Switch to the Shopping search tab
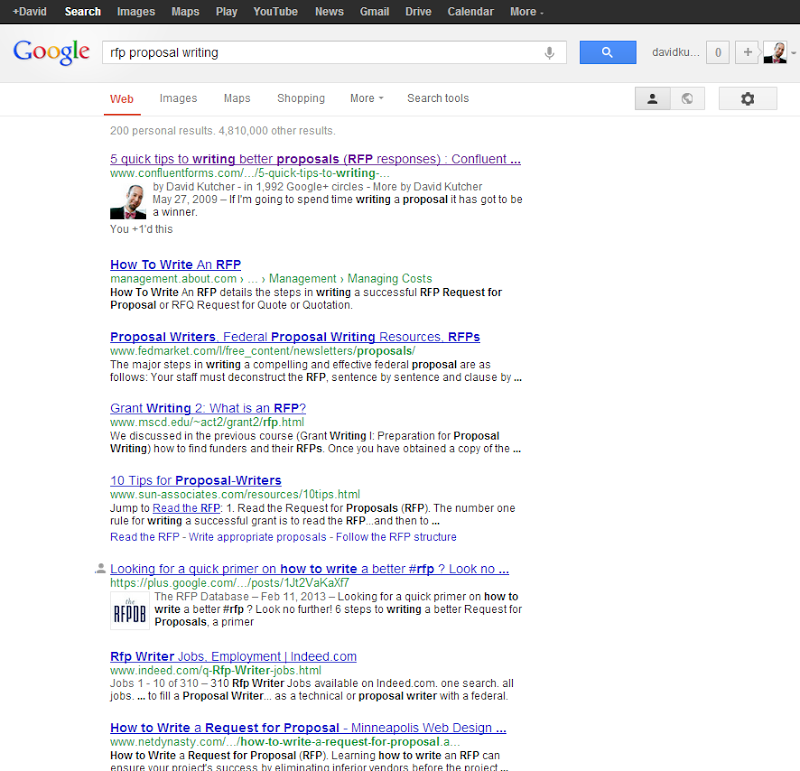The image size is (800, 771). click(x=301, y=98)
